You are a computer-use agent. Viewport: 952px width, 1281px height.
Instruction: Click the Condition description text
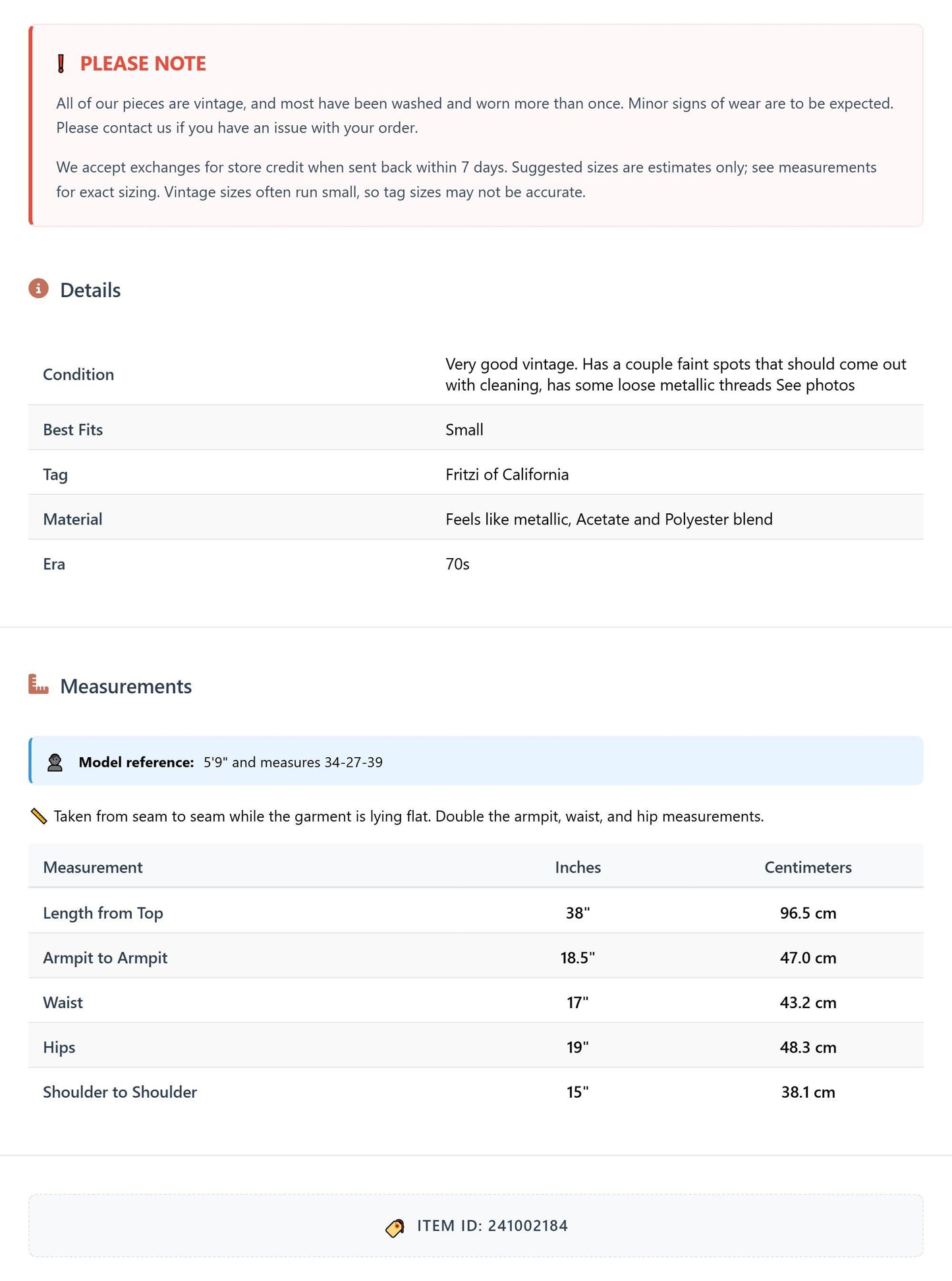click(676, 374)
